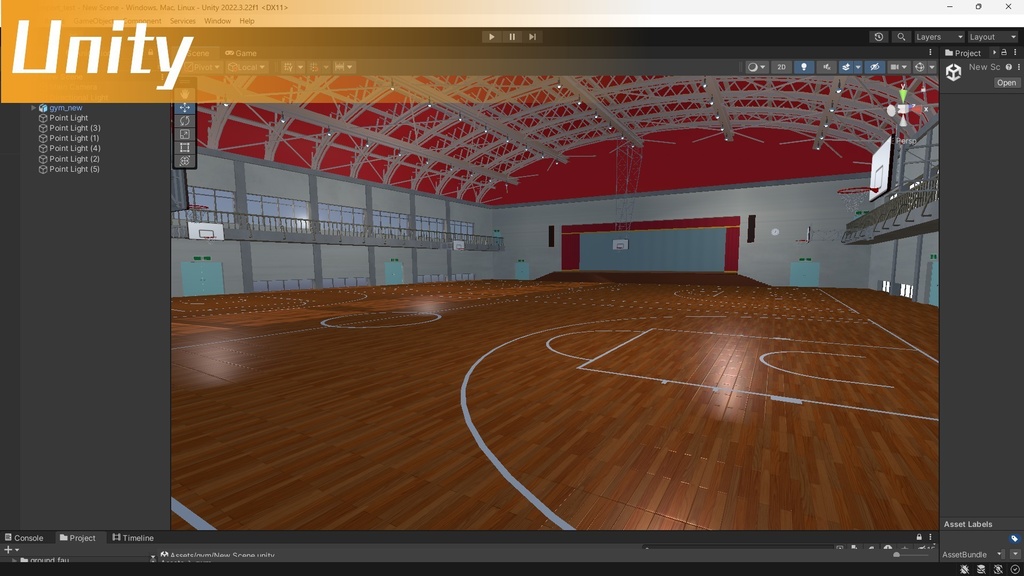Toggle the inspector lock icon
Screen dimensions: 1024x576
pos(1004,52)
